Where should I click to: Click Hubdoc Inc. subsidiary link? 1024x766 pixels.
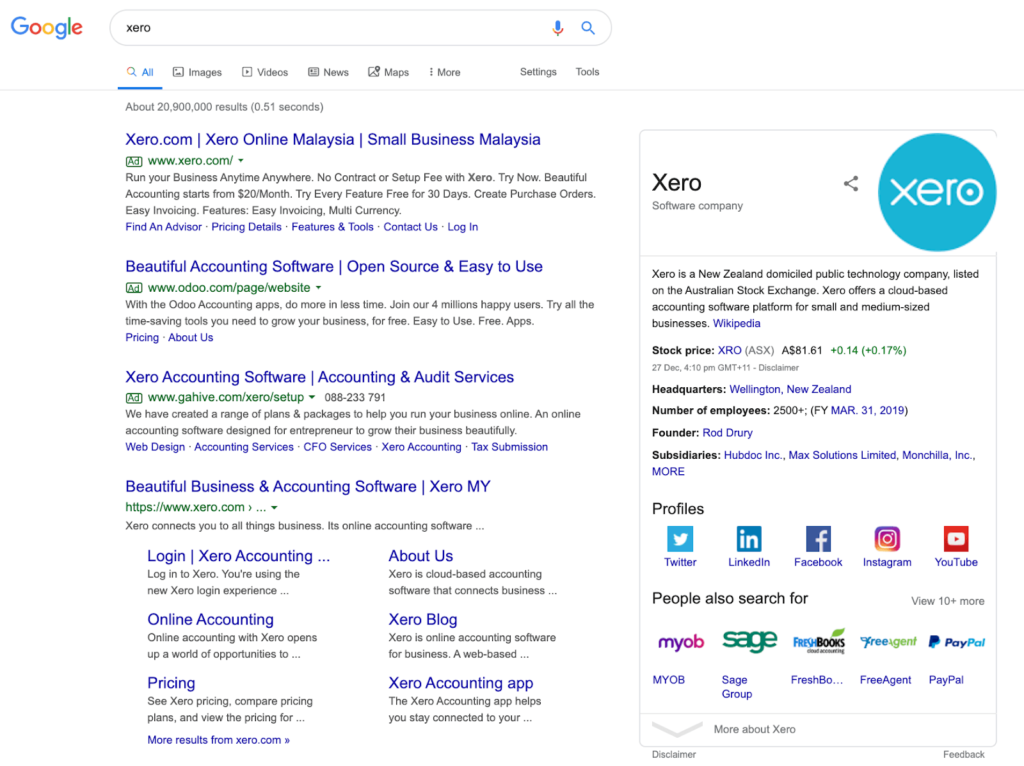(753, 455)
